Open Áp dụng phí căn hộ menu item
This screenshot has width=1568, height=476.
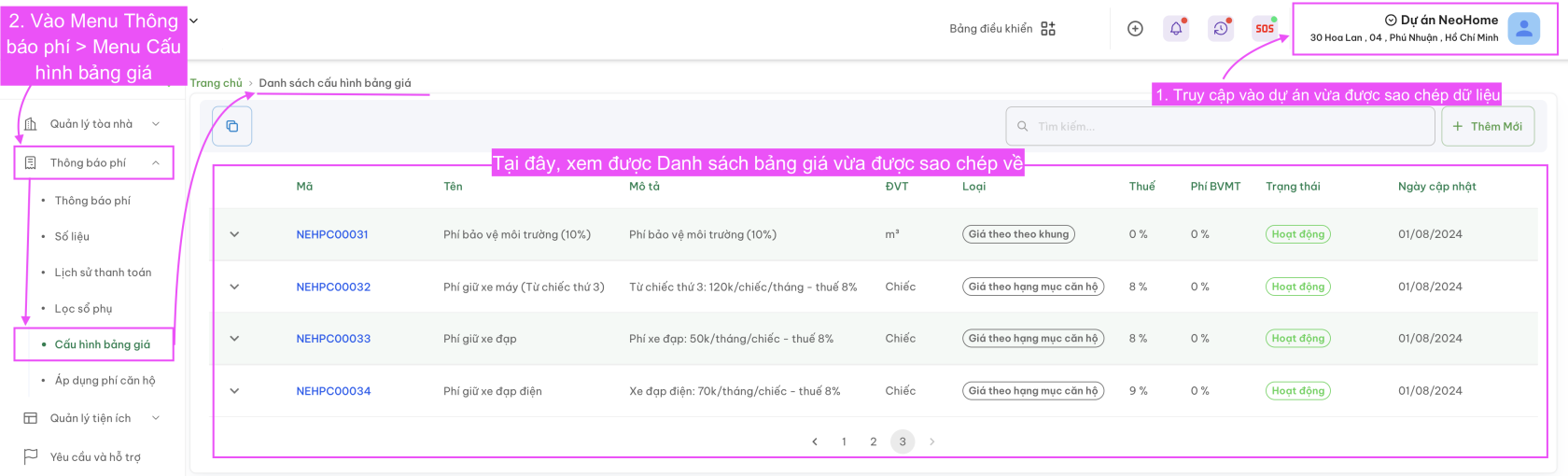[x=105, y=380]
